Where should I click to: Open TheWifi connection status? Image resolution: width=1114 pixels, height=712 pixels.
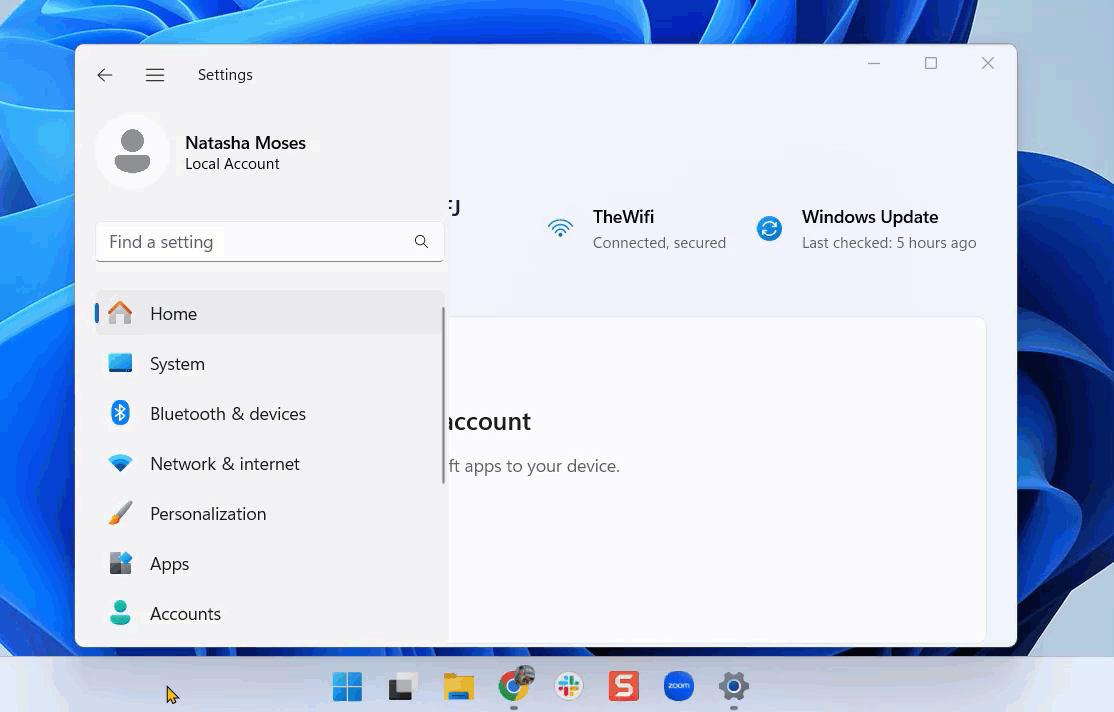coord(637,229)
